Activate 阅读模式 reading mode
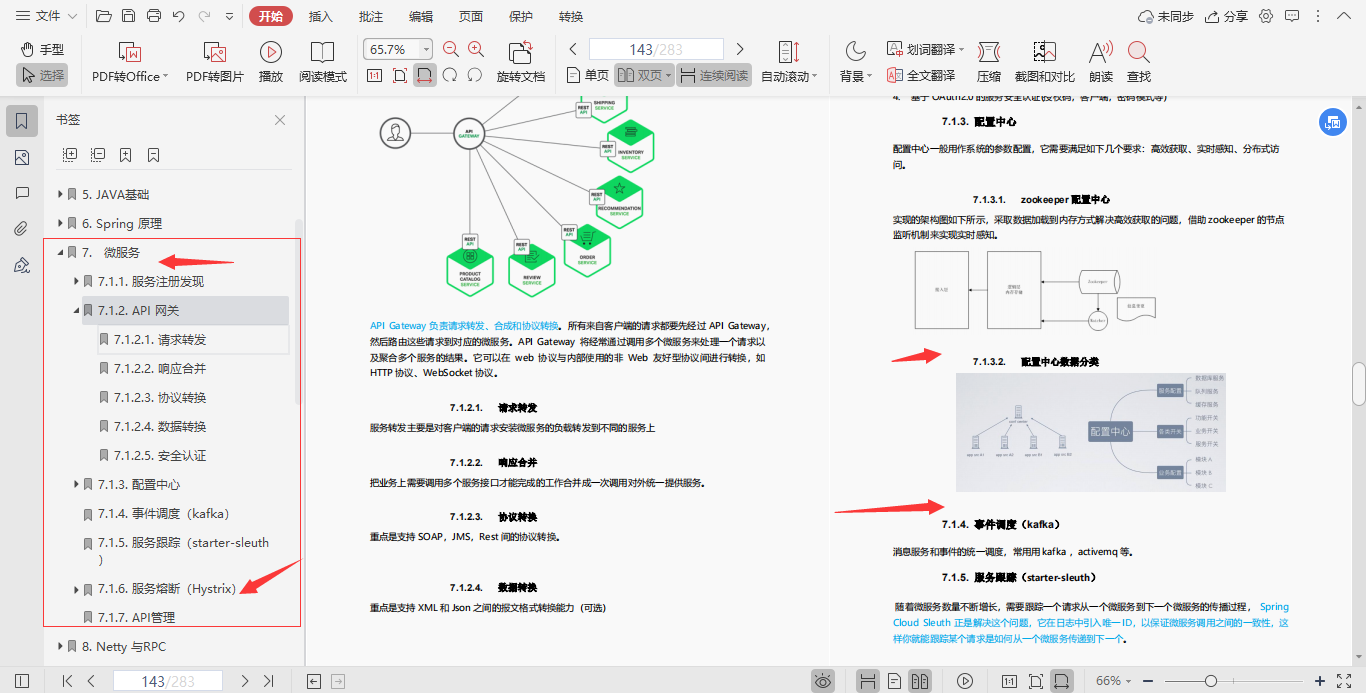1366x693 pixels. pos(322,60)
